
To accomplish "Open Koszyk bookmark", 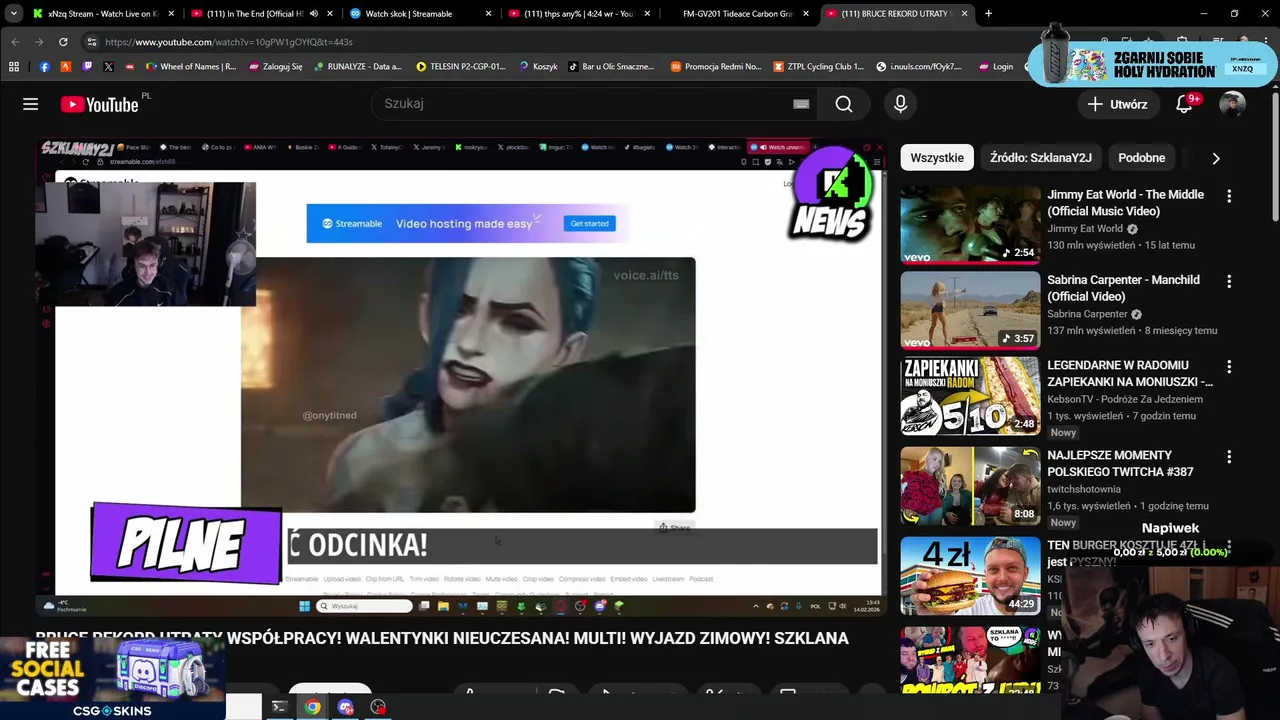I will coord(538,67).
